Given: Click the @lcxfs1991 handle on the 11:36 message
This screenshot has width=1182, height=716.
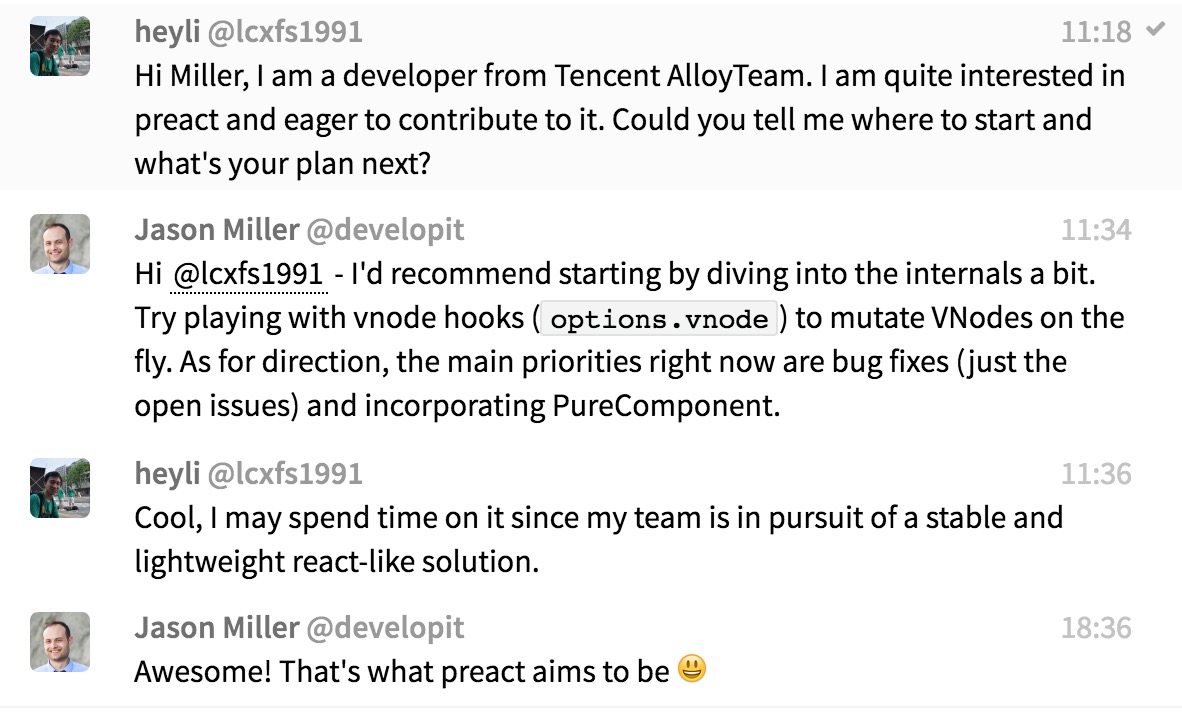Looking at the screenshot, I should (x=285, y=474).
